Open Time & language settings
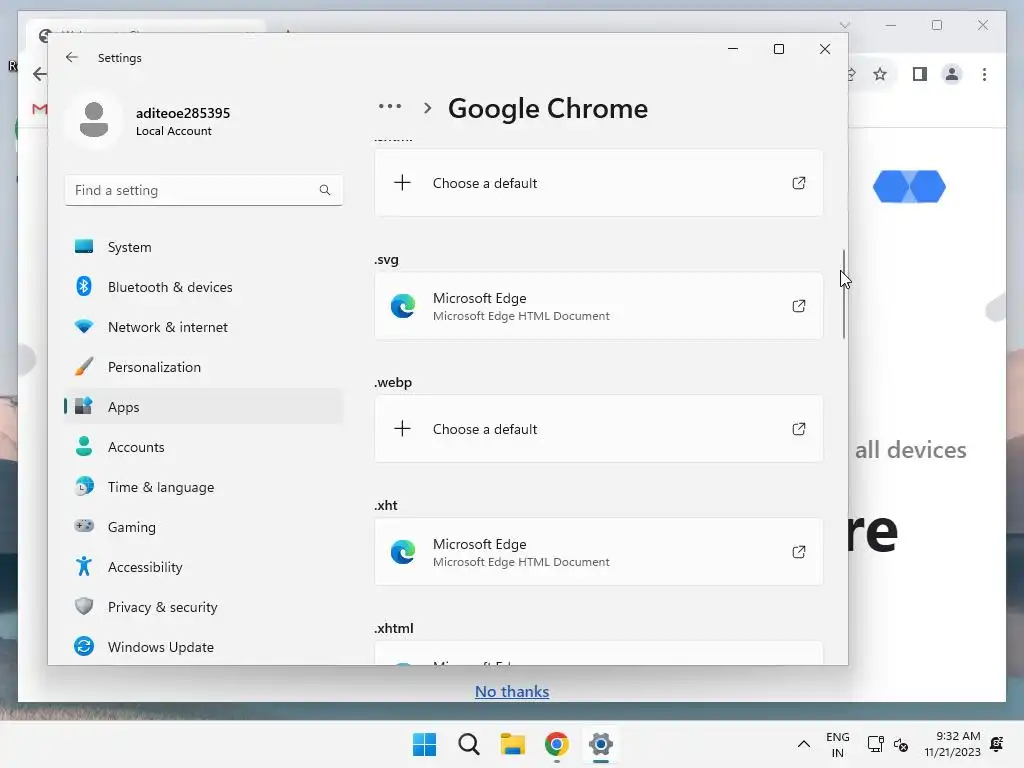 tap(204, 487)
